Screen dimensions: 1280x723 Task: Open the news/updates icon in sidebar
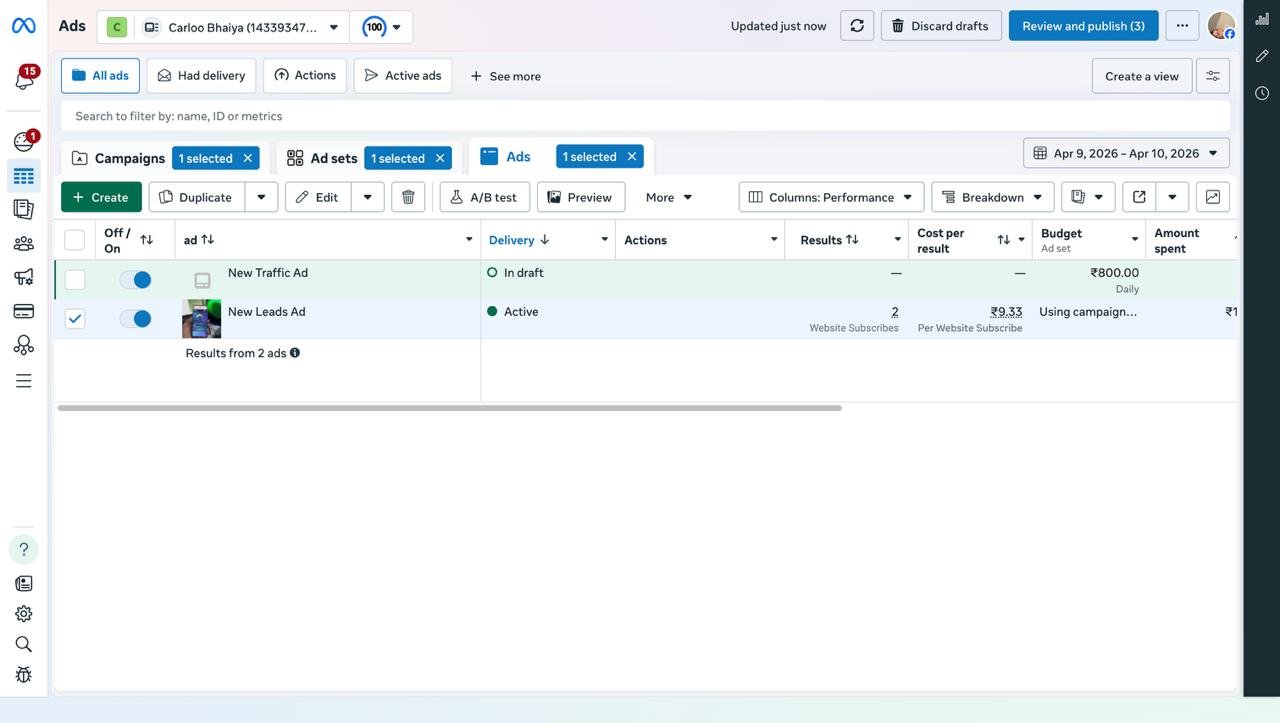(24, 583)
